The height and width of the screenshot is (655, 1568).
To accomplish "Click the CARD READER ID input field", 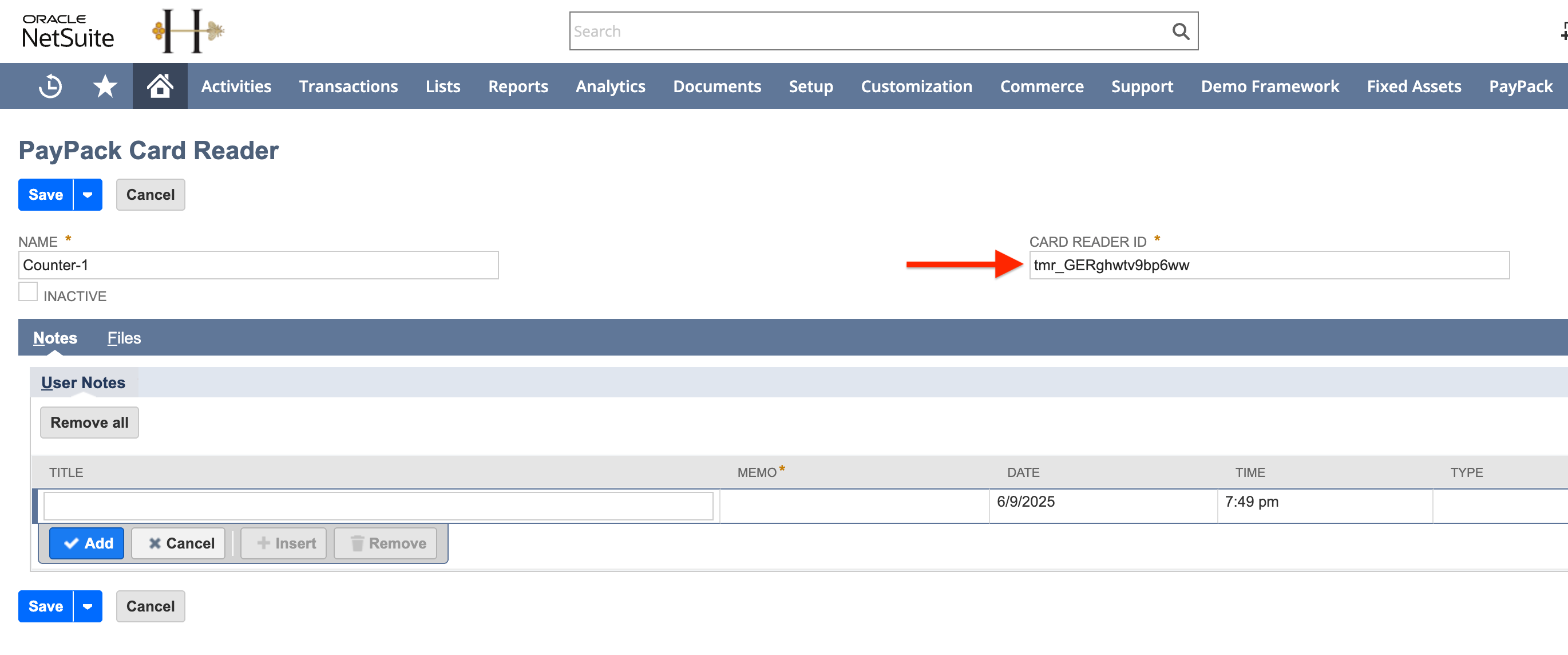I will click(1269, 265).
